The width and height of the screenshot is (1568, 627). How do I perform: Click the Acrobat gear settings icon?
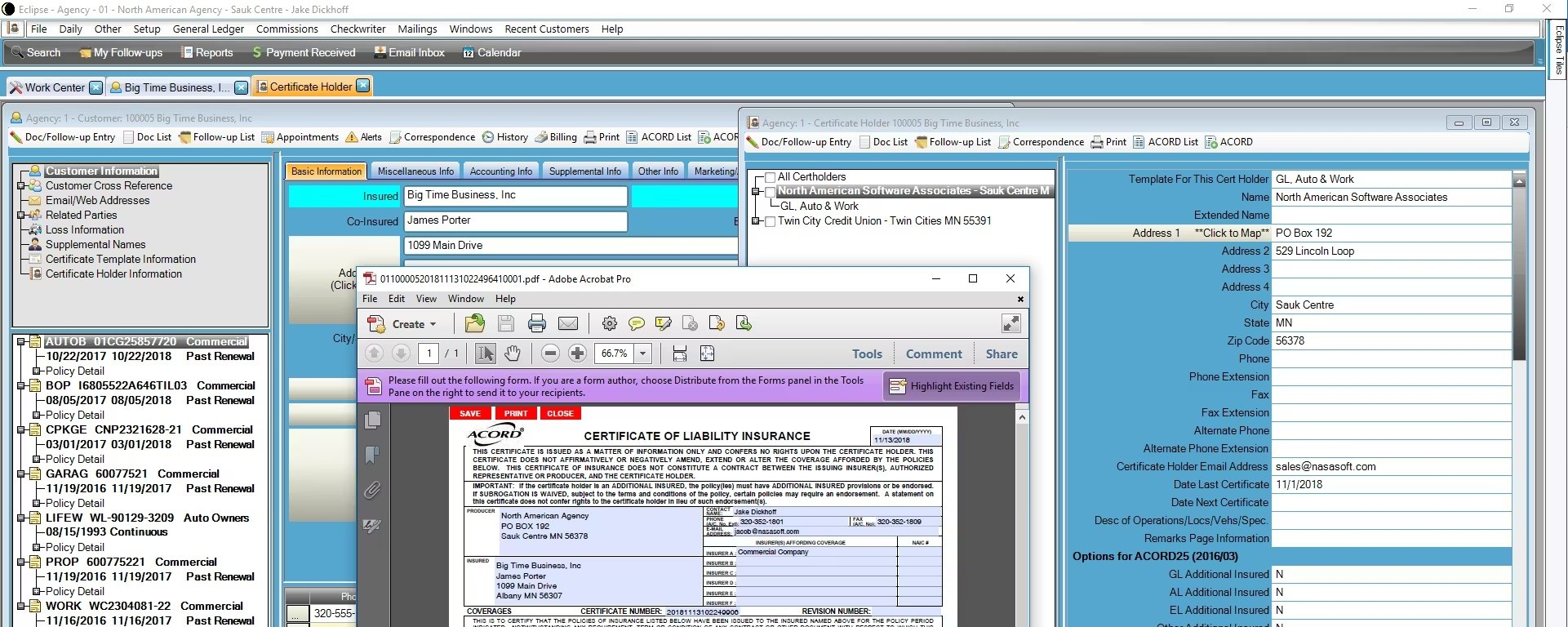point(609,324)
